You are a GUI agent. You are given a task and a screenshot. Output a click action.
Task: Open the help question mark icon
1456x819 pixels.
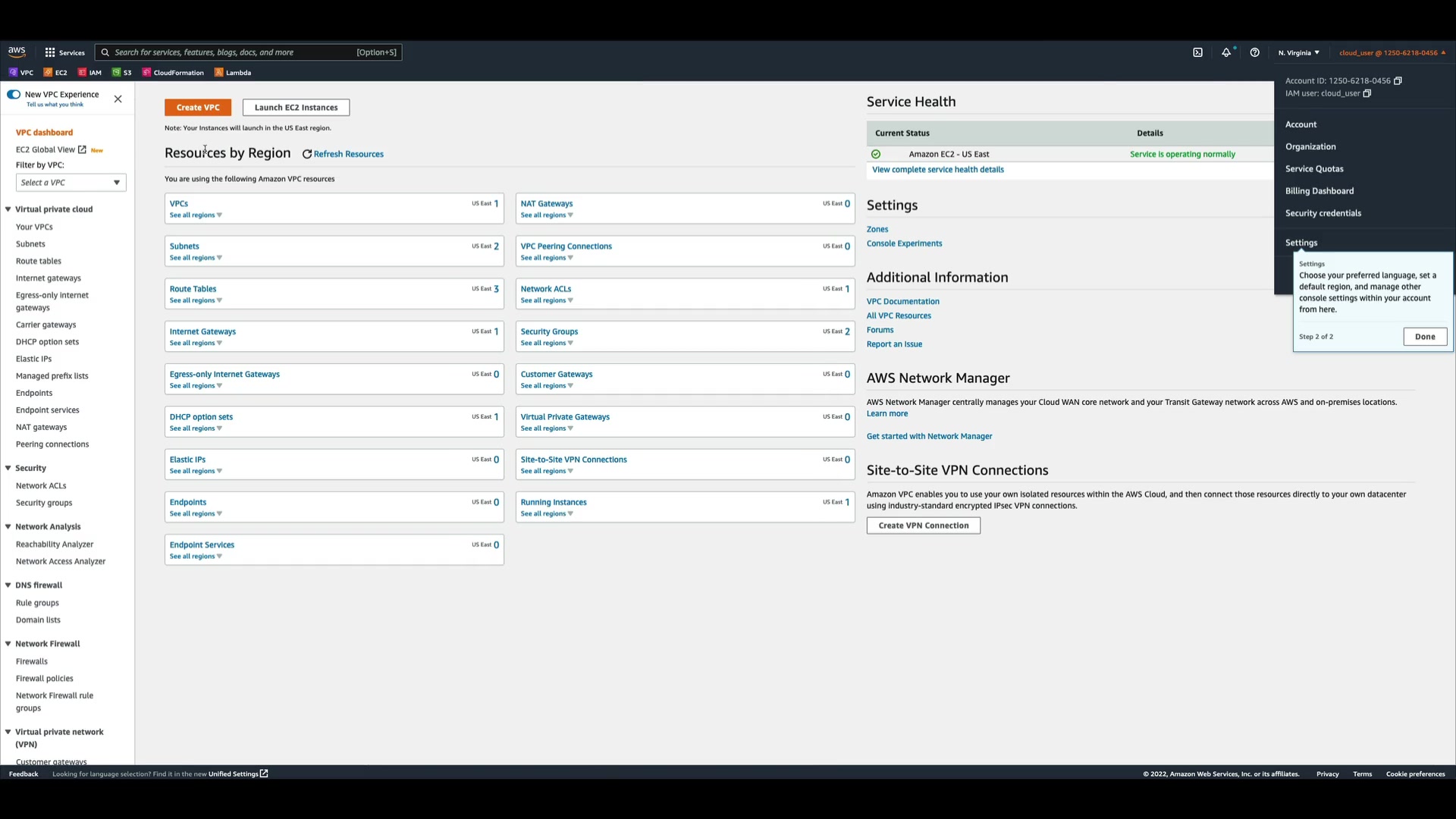1255,52
